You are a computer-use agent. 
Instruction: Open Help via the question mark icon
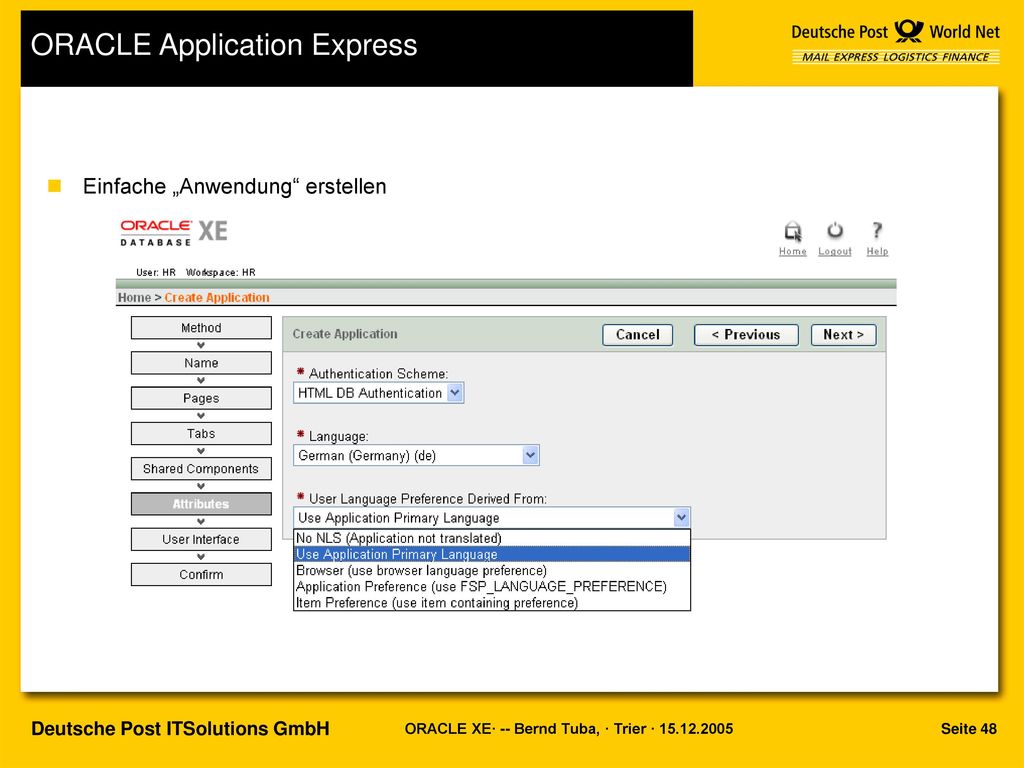tap(877, 231)
